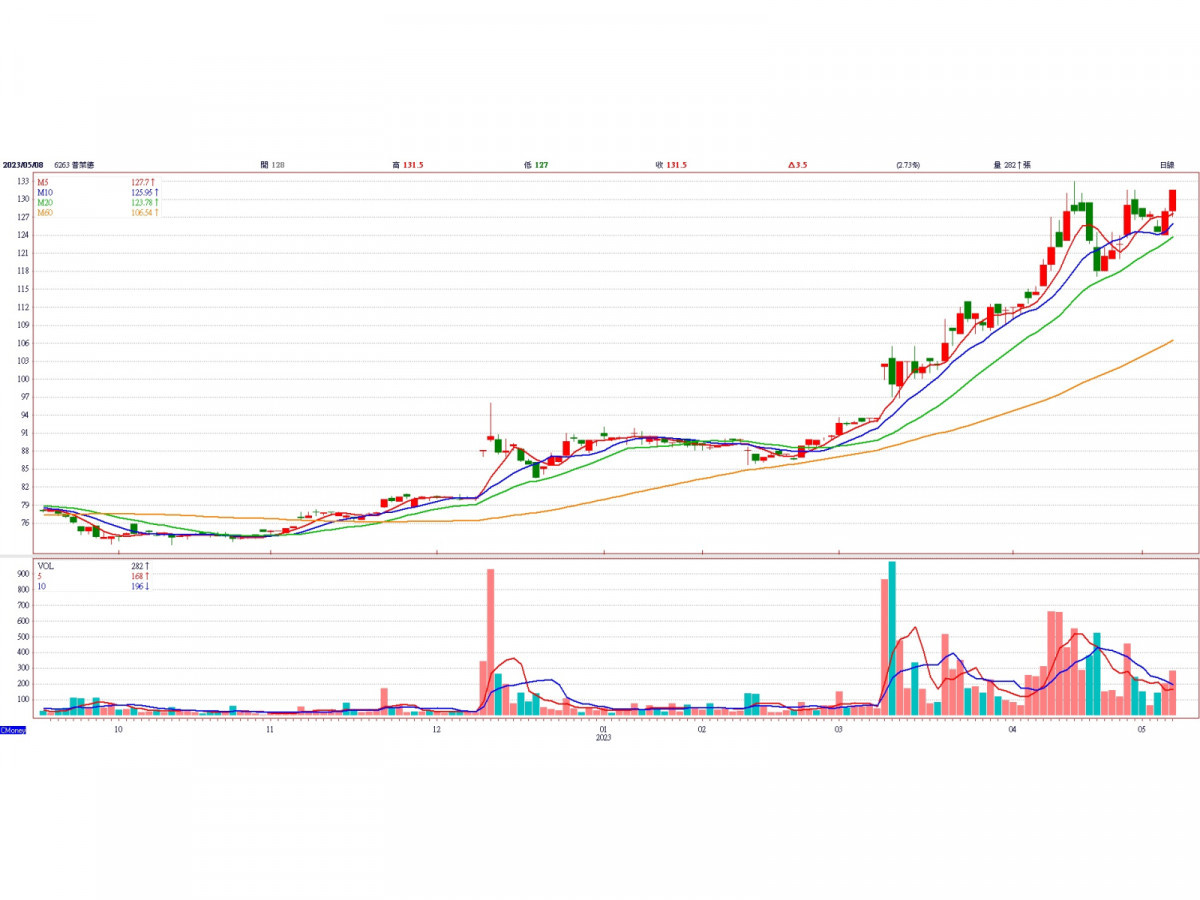1200x900 pixels.
Task: Click the CMoney logo label
Action: pyautogui.click(x=13, y=731)
